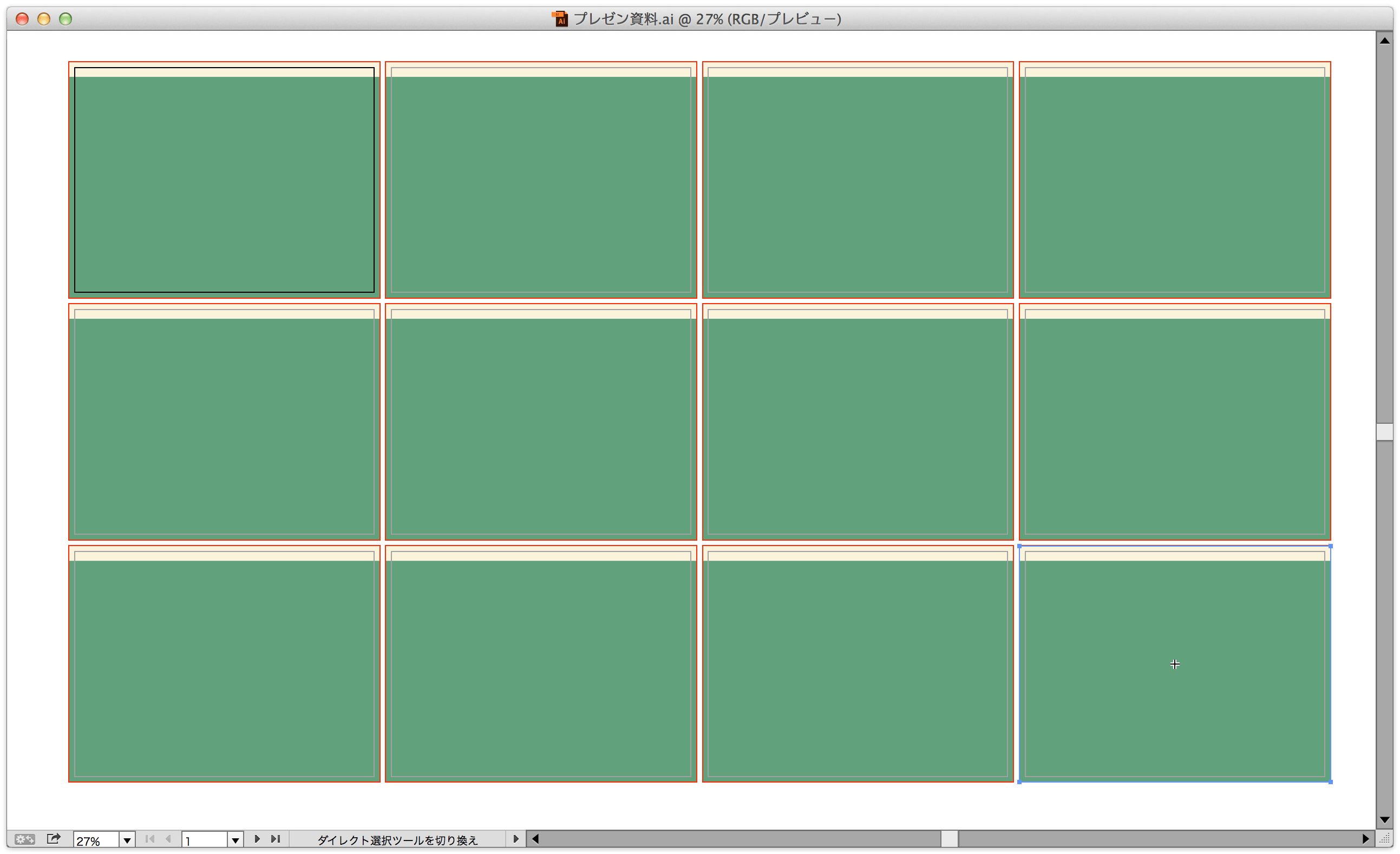
Task: Click the Illustrator document icon in title bar
Action: [560, 19]
